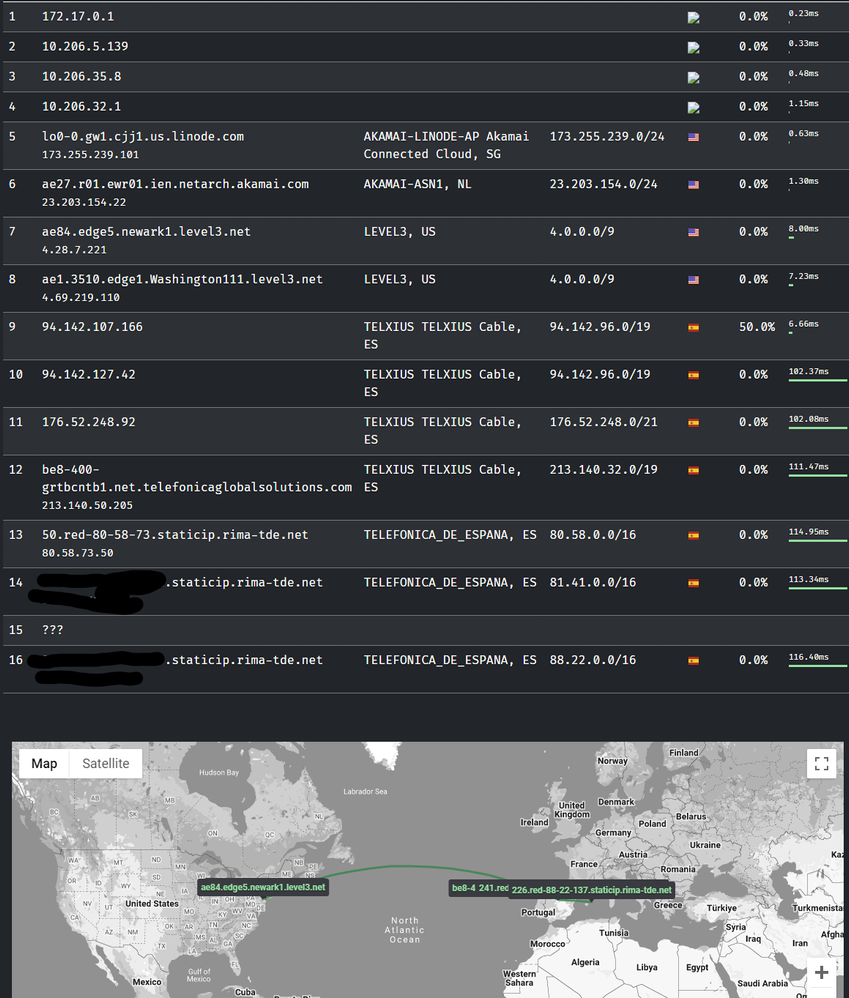This screenshot has height=998, width=849.
Task: Click the US flag on hop 8
Action: [x=694, y=280]
